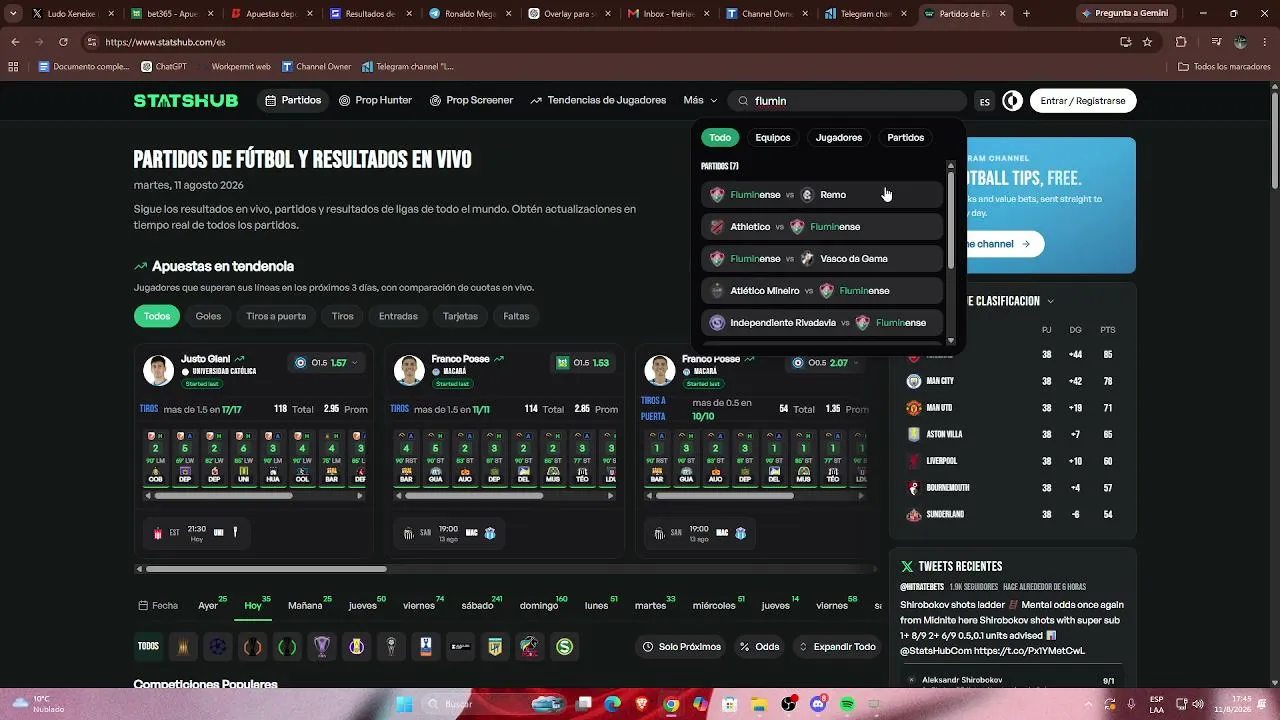Viewport: 1280px width, 720px height.
Task: Click Aston Villa crest in standings
Action: pyautogui.click(x=913, y=435)
